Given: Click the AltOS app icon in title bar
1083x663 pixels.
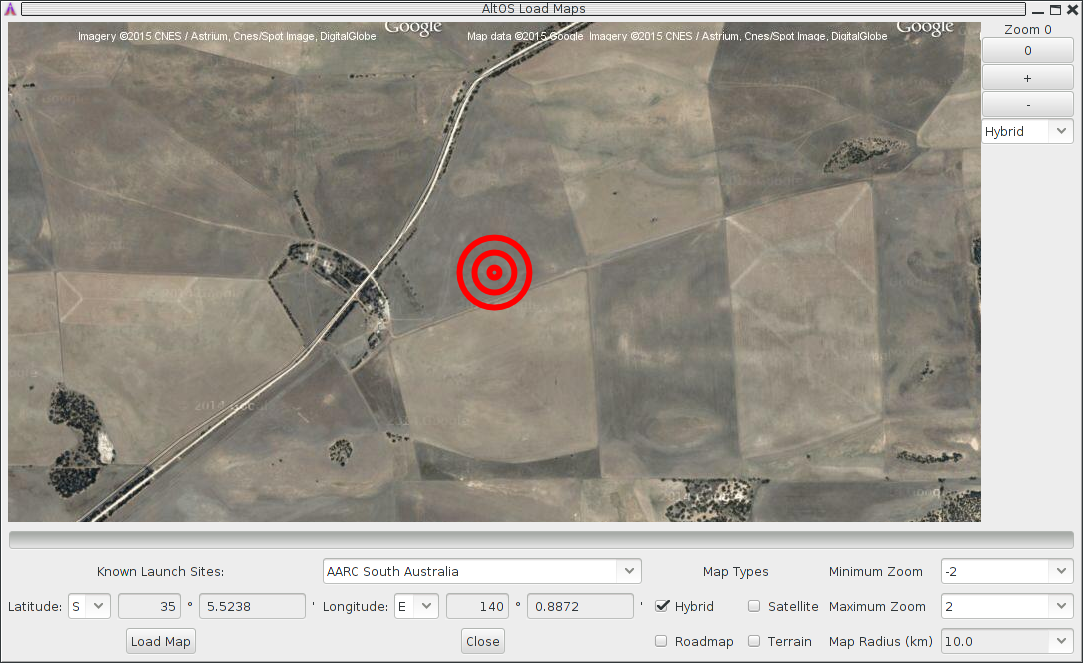Looking at the screenshot, I should pyautogui.click(x=10, y=9).
